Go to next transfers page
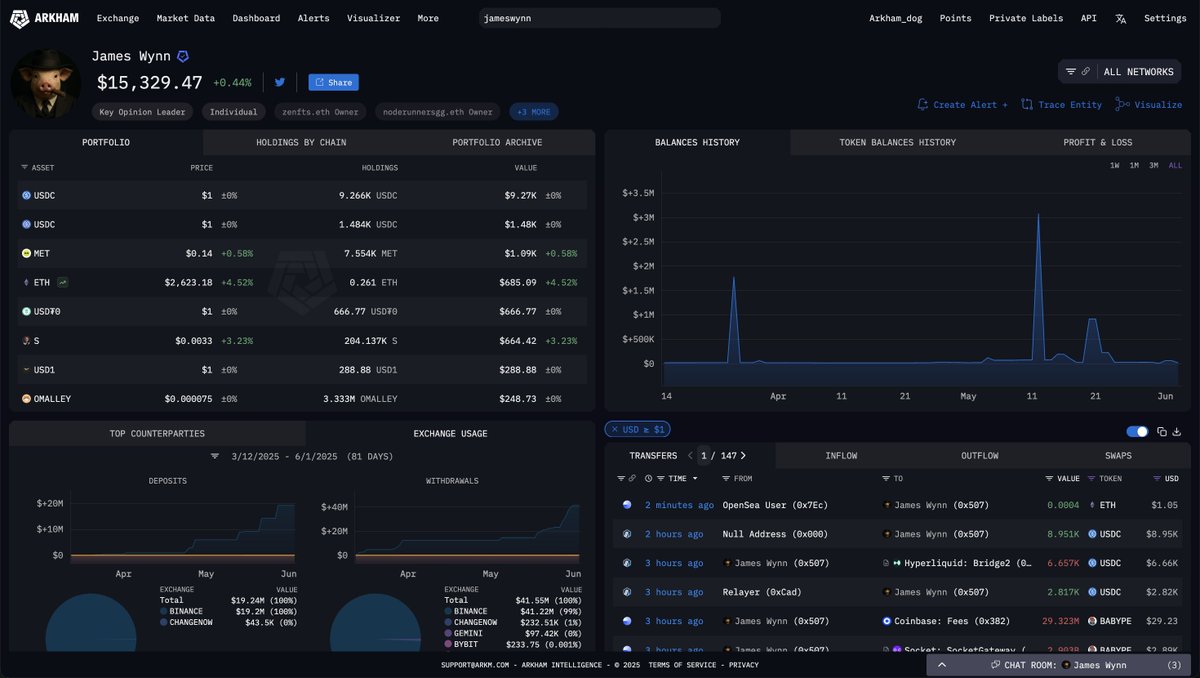Image resolution: width=1200 pixels, height=678 pixels. tap(743, 456)
